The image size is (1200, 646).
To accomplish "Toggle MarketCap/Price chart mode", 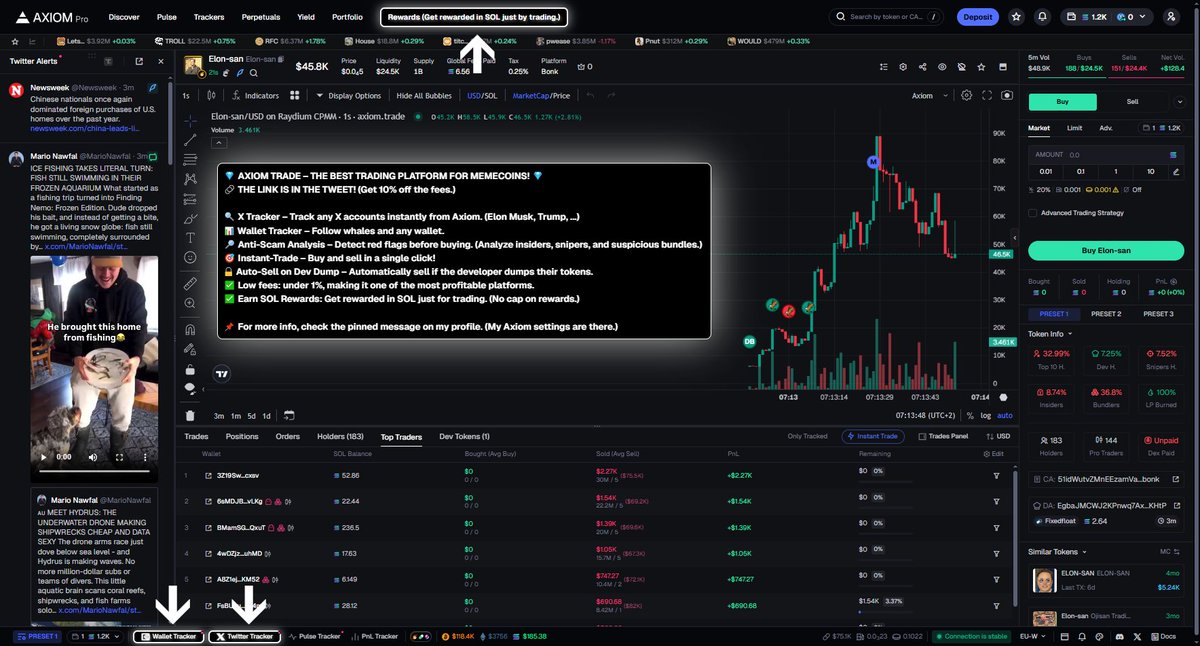I will click(x=541, y=96).
